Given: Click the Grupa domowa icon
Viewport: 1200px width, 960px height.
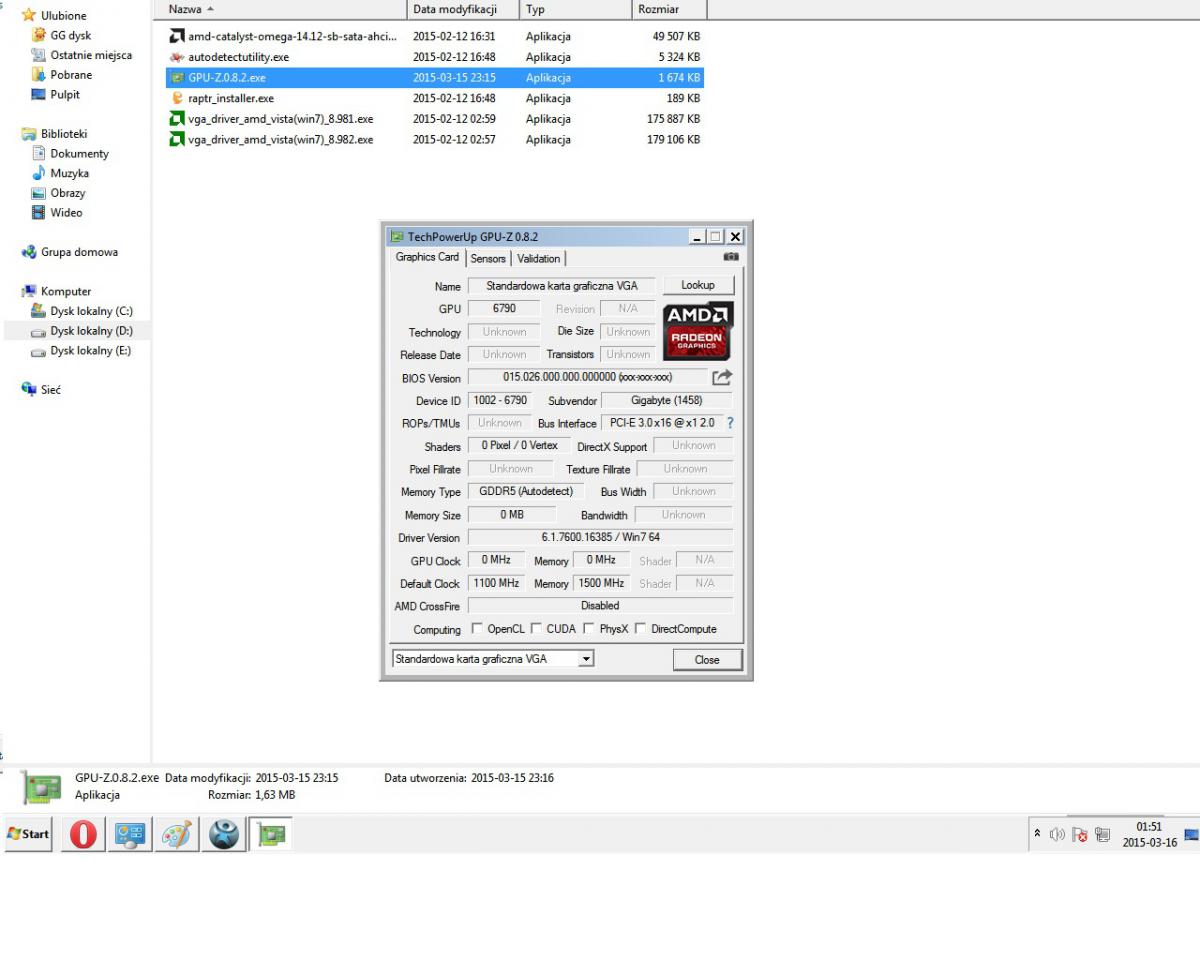Looking at the screenshot, I should point(29,252).
